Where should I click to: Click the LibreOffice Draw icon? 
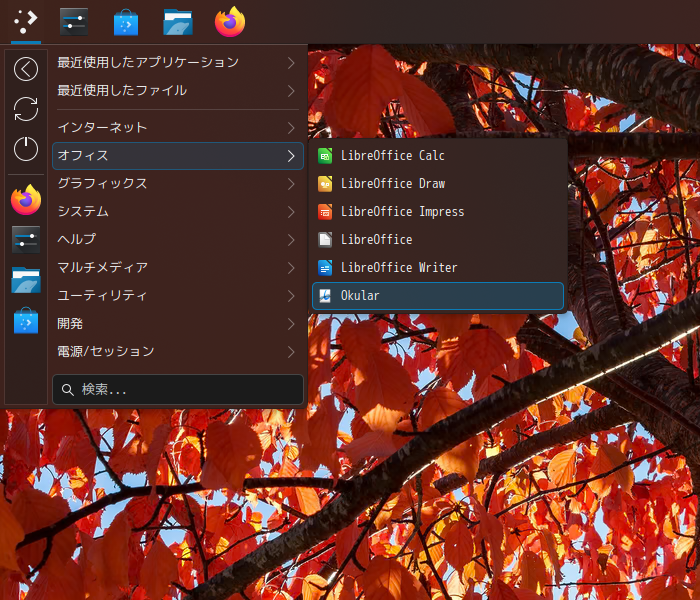[x=325, y=184]
